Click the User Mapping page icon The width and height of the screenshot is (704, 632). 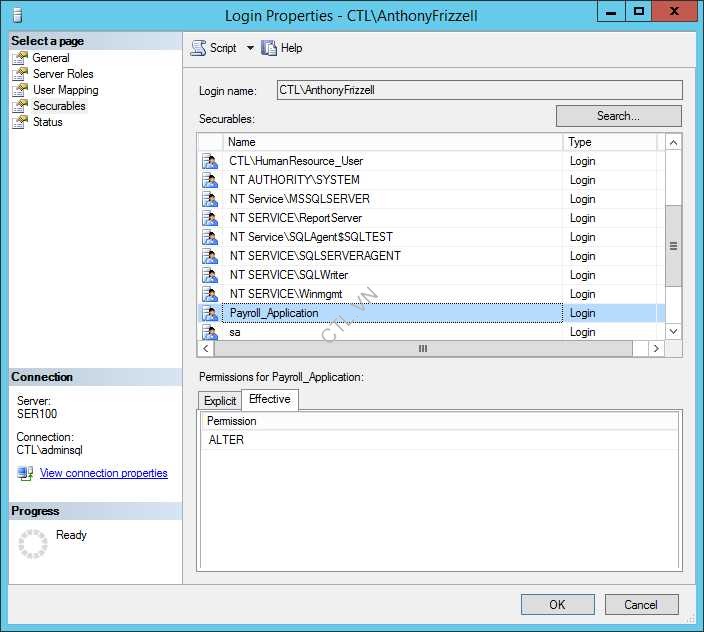point(20,90)
